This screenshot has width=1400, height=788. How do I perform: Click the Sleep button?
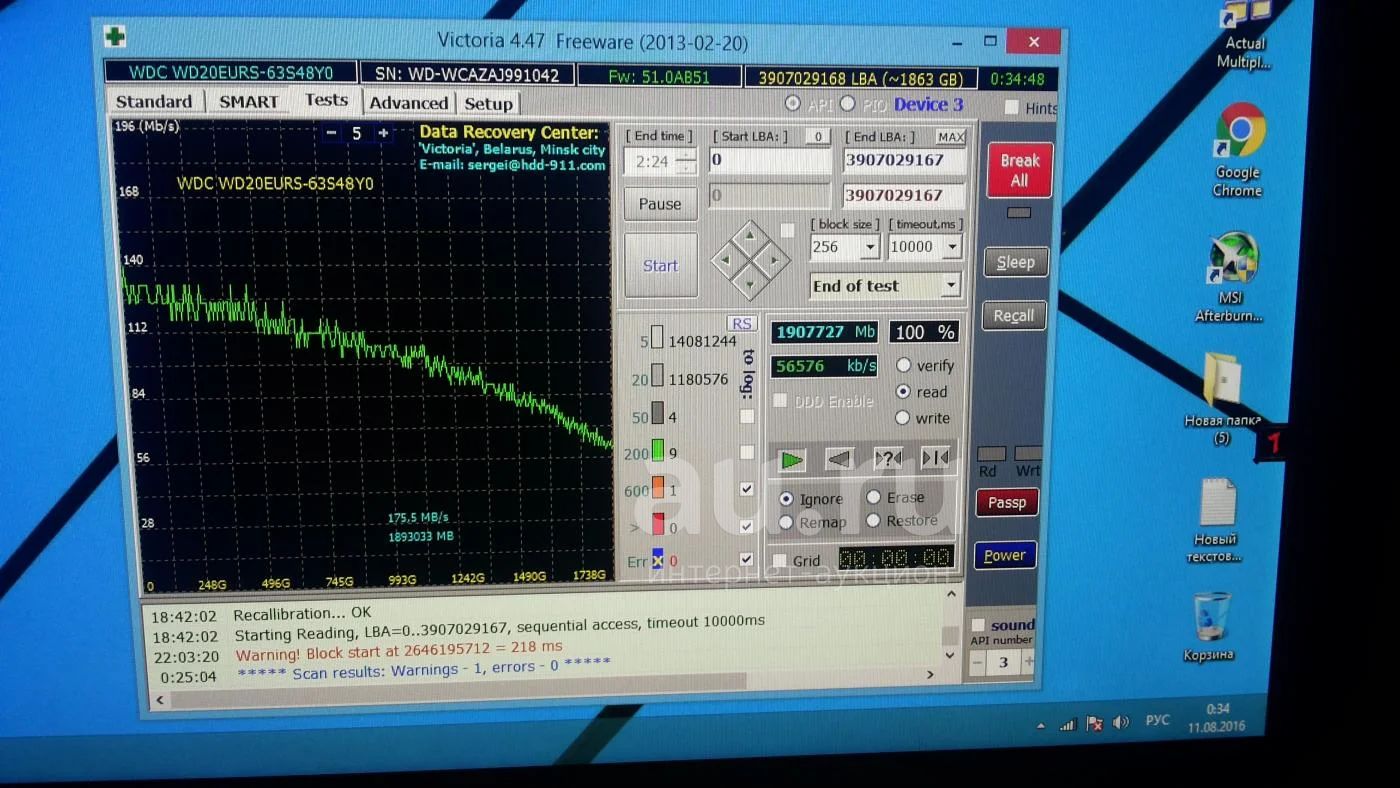1015,262
